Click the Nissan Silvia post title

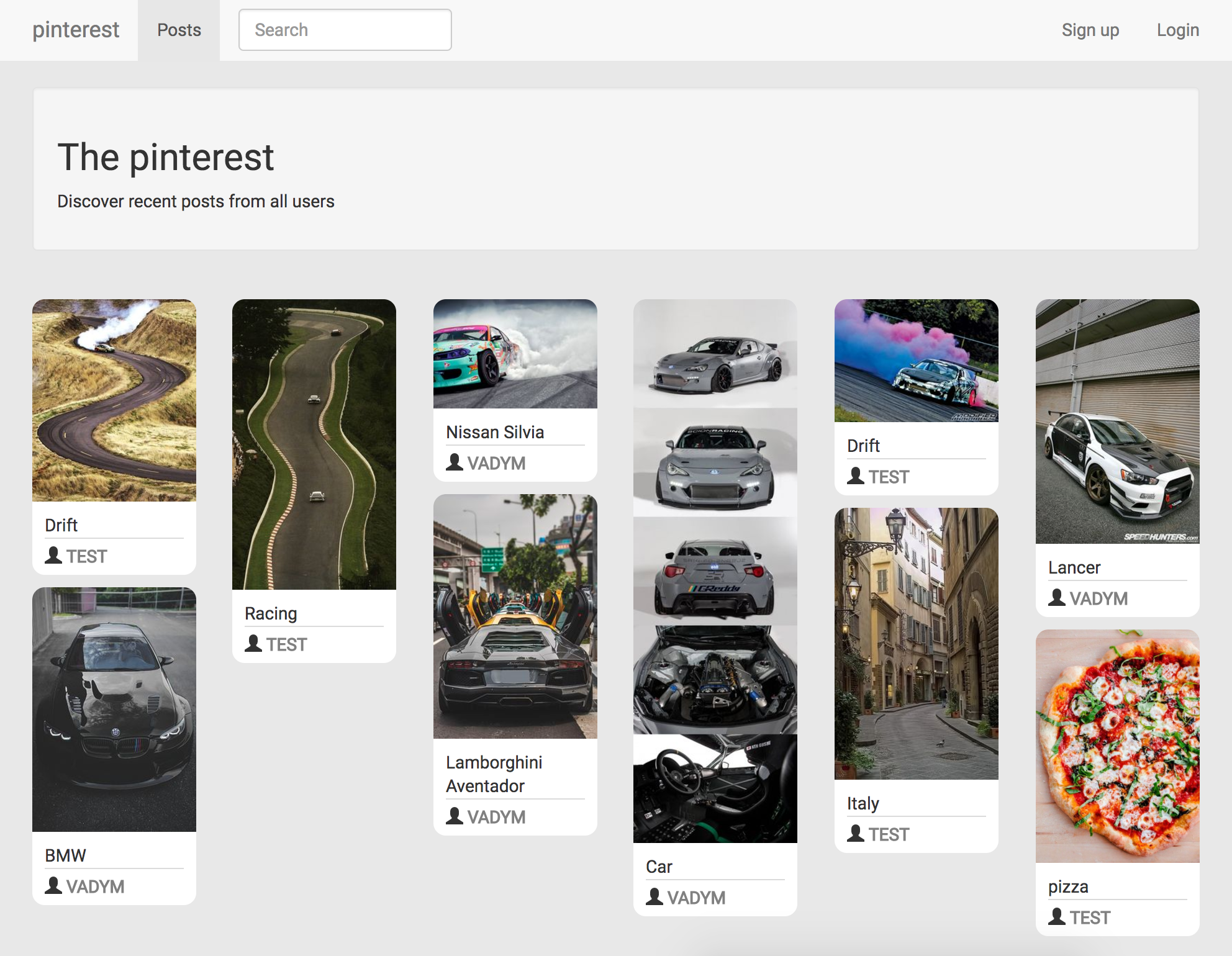495,432
